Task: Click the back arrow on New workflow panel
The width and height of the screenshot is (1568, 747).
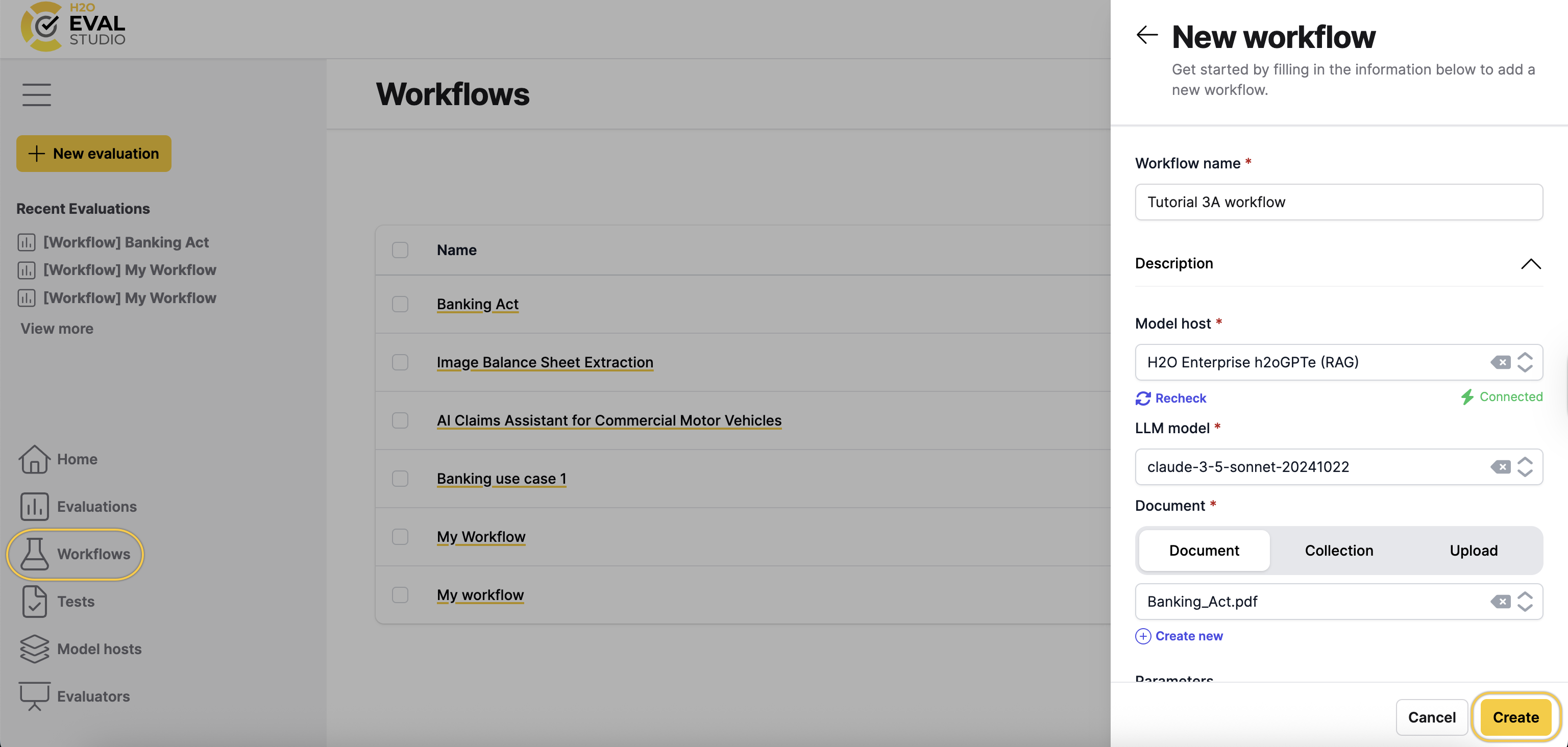Action: pos(1148,35)
